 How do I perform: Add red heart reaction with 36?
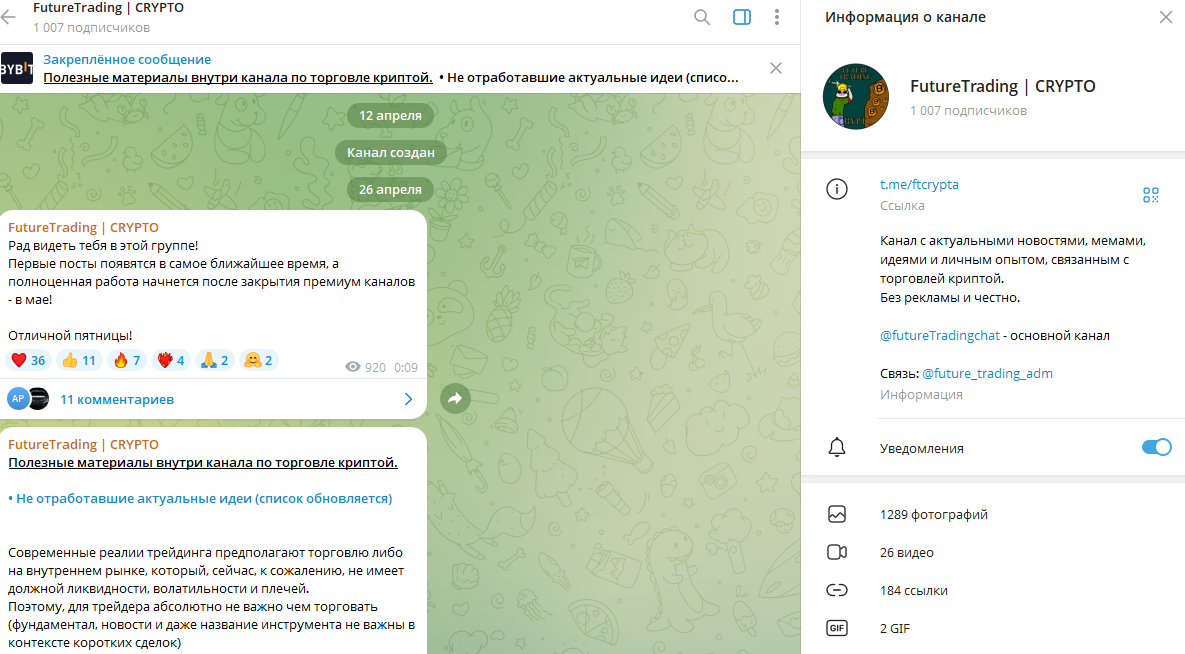(x=28, y=361)
